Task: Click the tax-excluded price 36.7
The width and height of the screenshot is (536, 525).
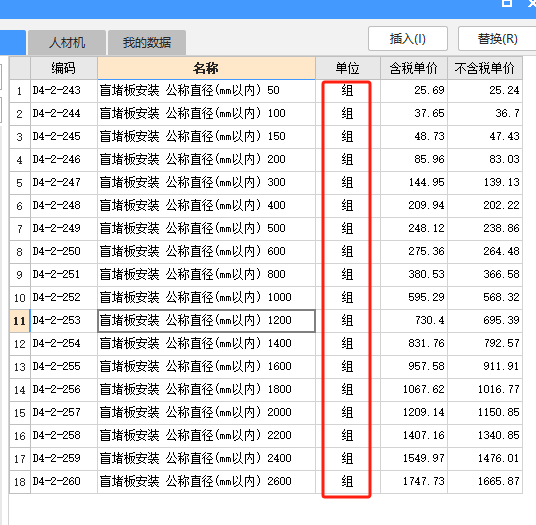Action: pos(485,113)
